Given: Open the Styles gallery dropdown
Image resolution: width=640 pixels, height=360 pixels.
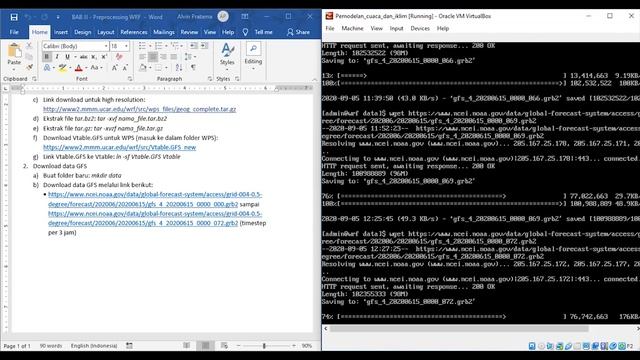Looking at the screenshot, I should tap(227, 55).
